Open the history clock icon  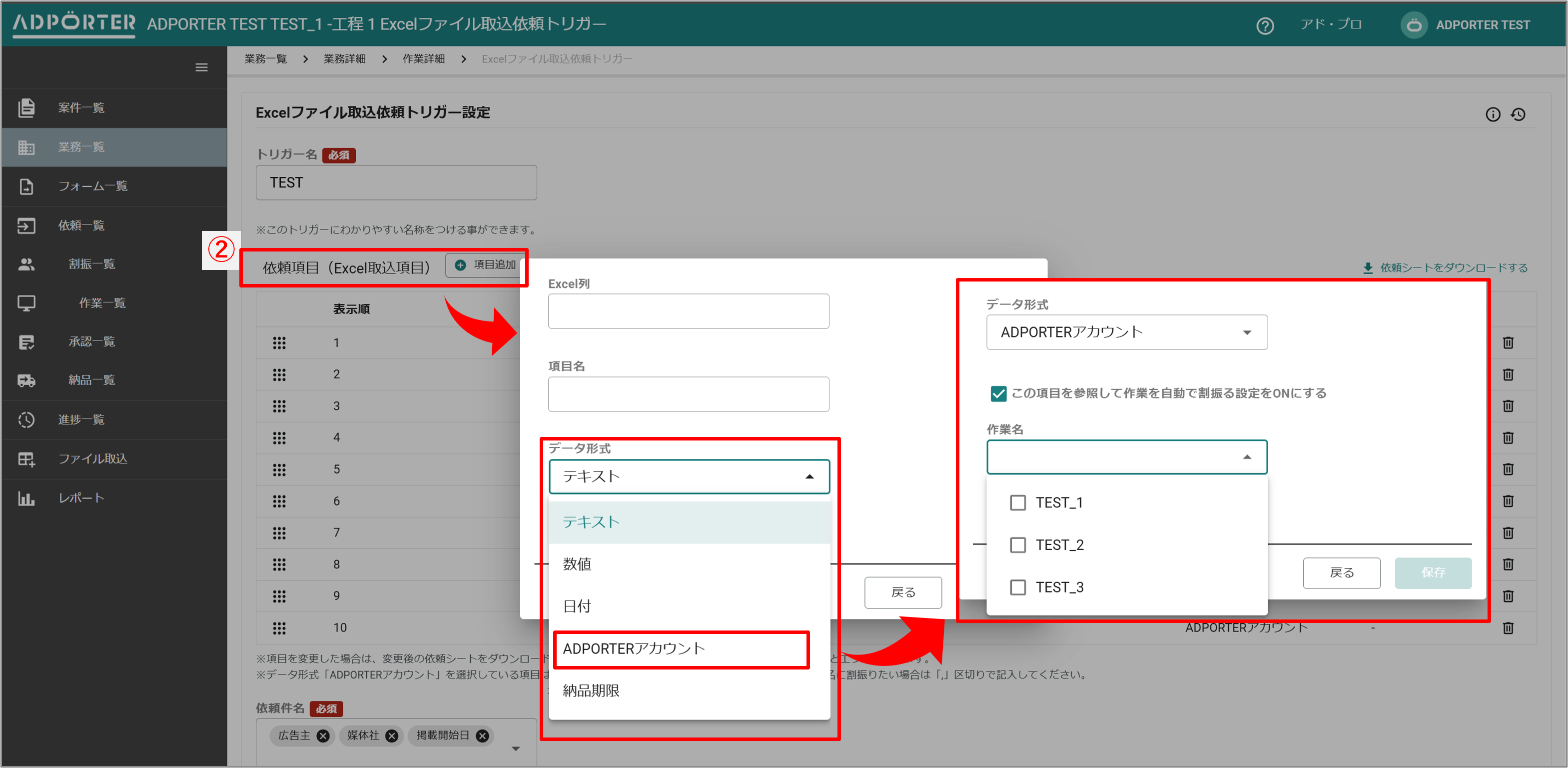(x=1518, y=114)
